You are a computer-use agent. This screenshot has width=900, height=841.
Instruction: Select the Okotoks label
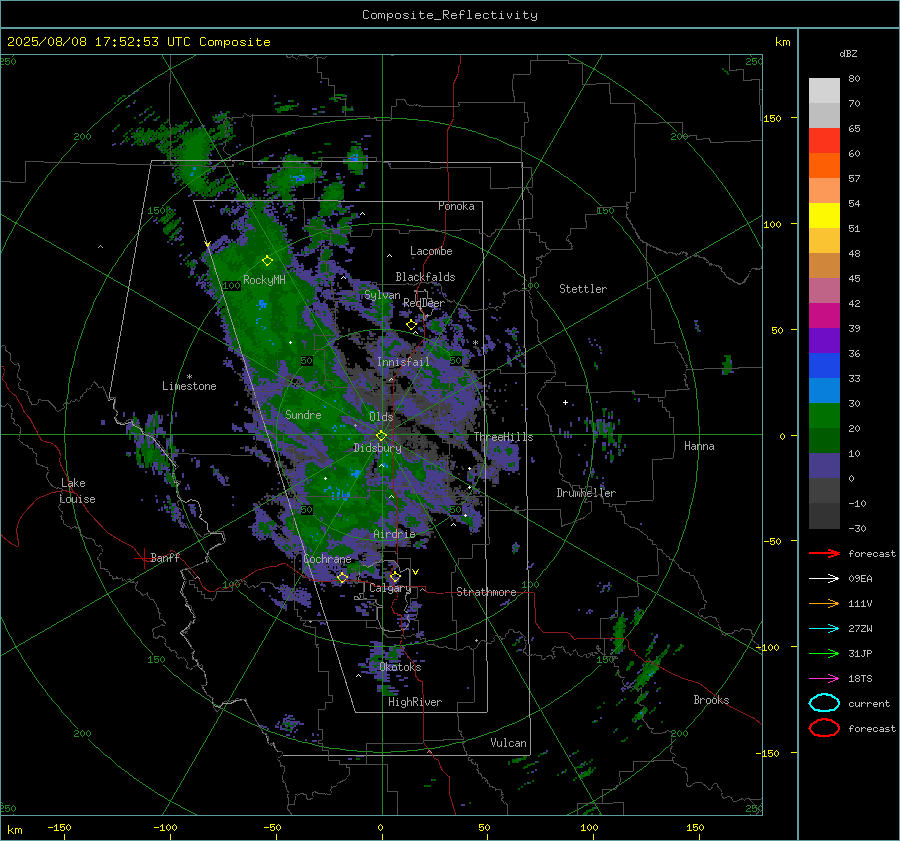pos(400,667)
